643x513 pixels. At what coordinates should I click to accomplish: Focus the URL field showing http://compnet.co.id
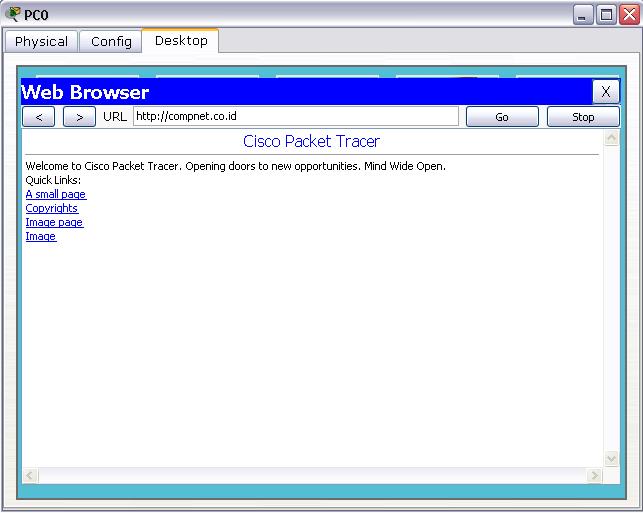pyautogui.click(x=296, y=116)
